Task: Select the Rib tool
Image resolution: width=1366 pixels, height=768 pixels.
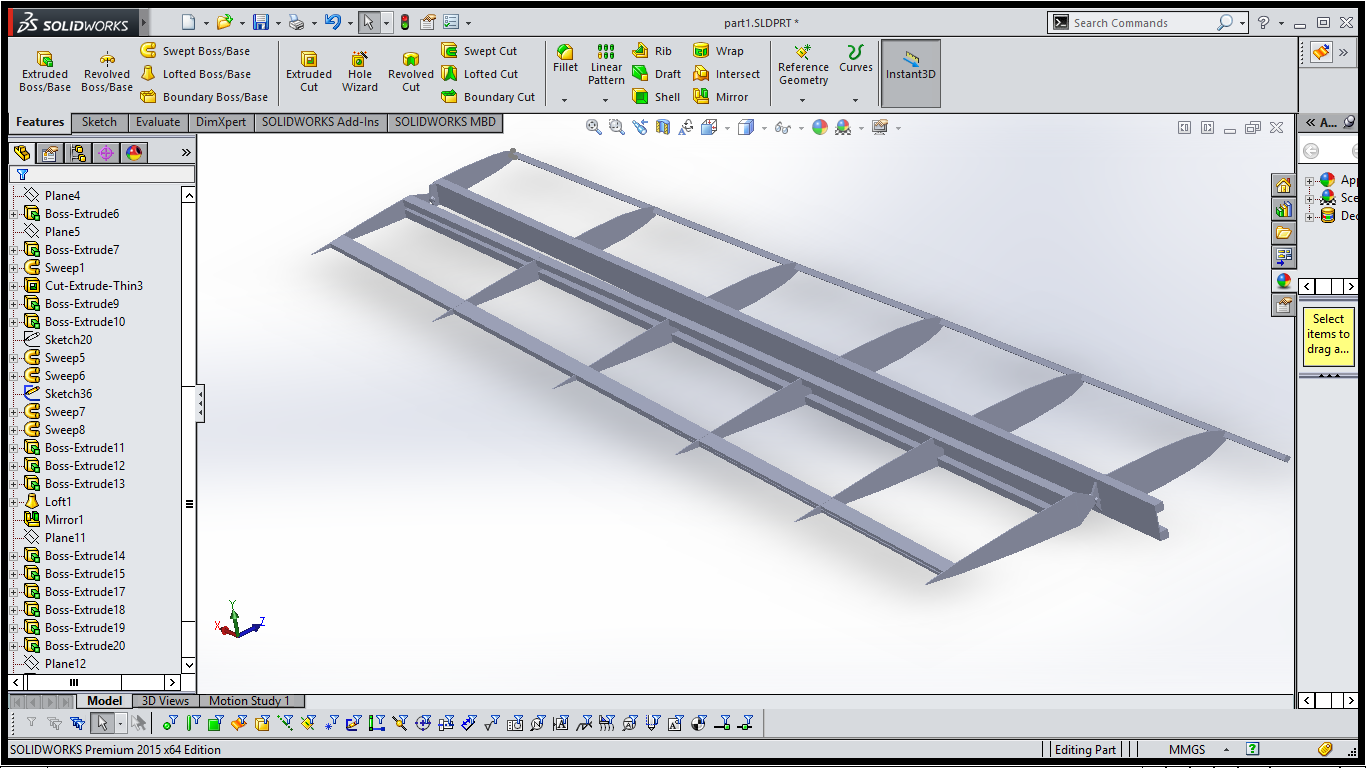Action: [x=652, y=51]
